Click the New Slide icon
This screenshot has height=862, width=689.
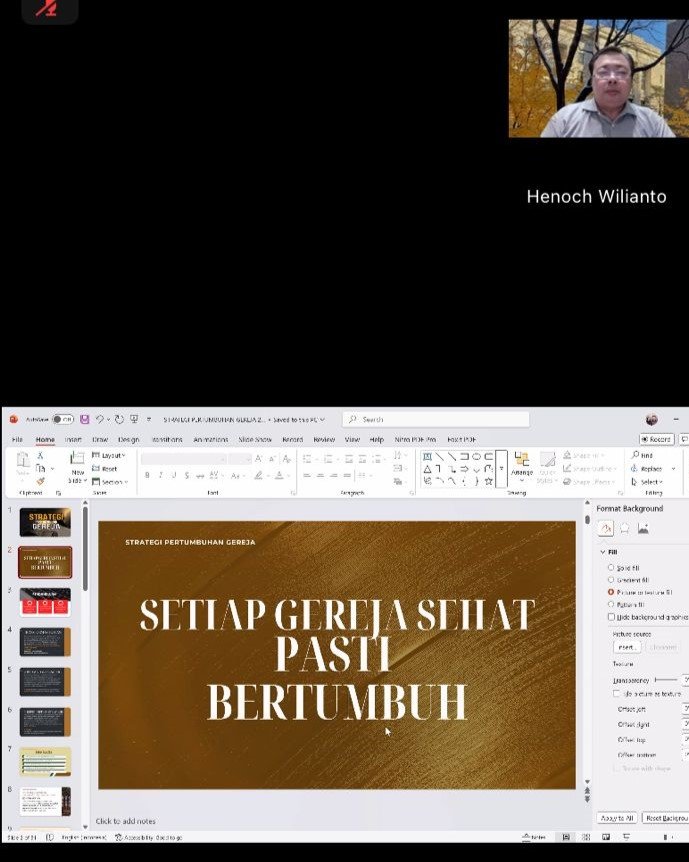(77, 459)
